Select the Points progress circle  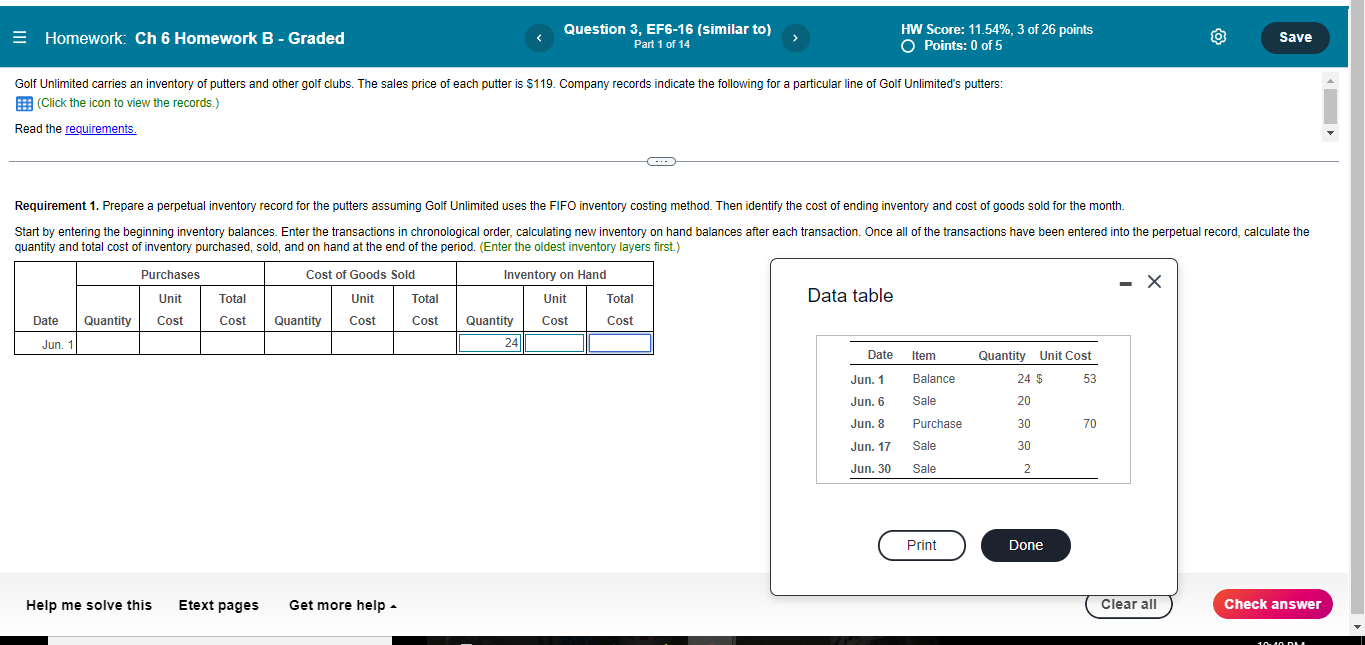pyautogui.click(x=907, y=44)
